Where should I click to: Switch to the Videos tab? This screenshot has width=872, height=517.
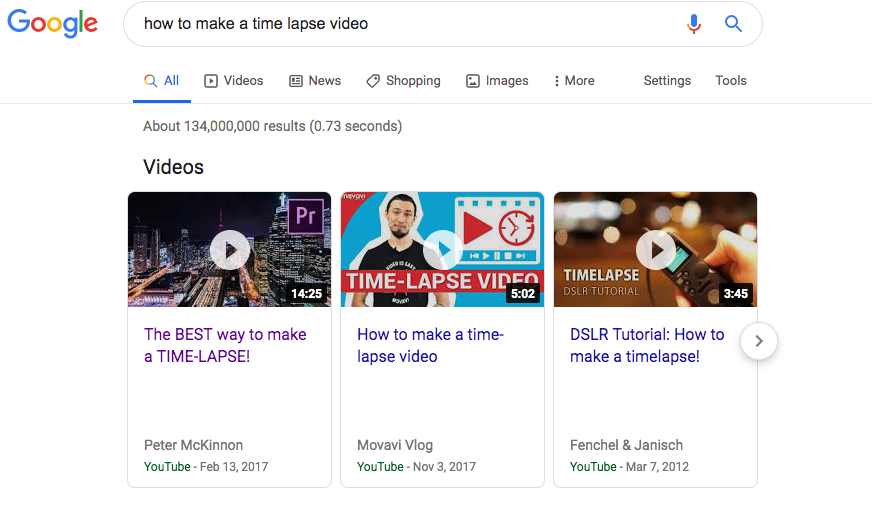tap(234, 81)
